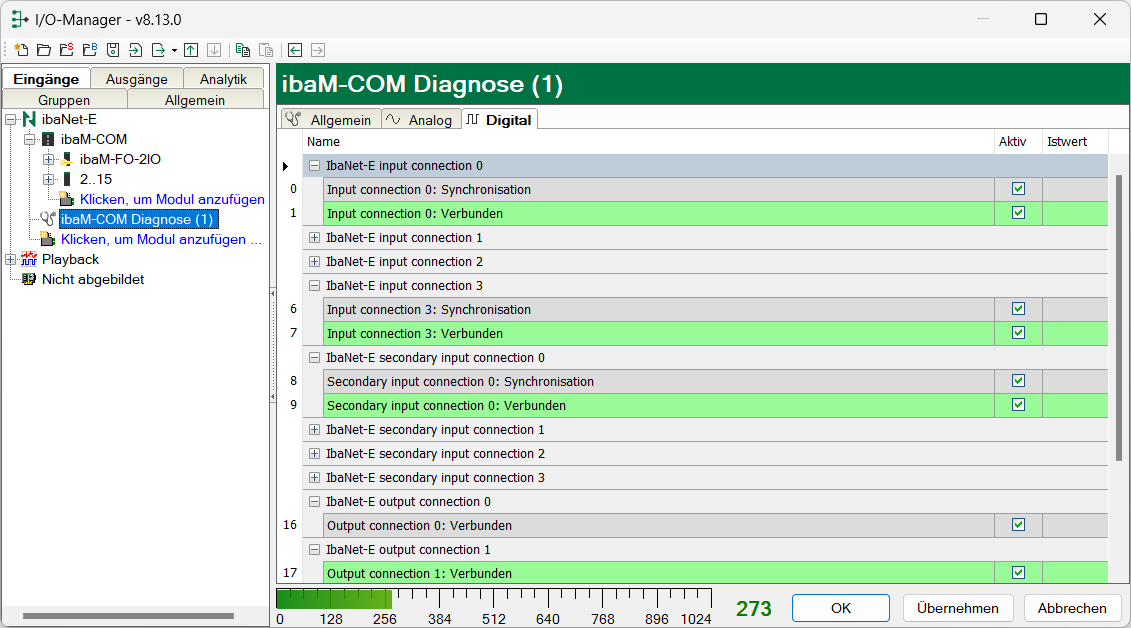
Task: Click the Playback icon in the tree
Action: [29, 259]
